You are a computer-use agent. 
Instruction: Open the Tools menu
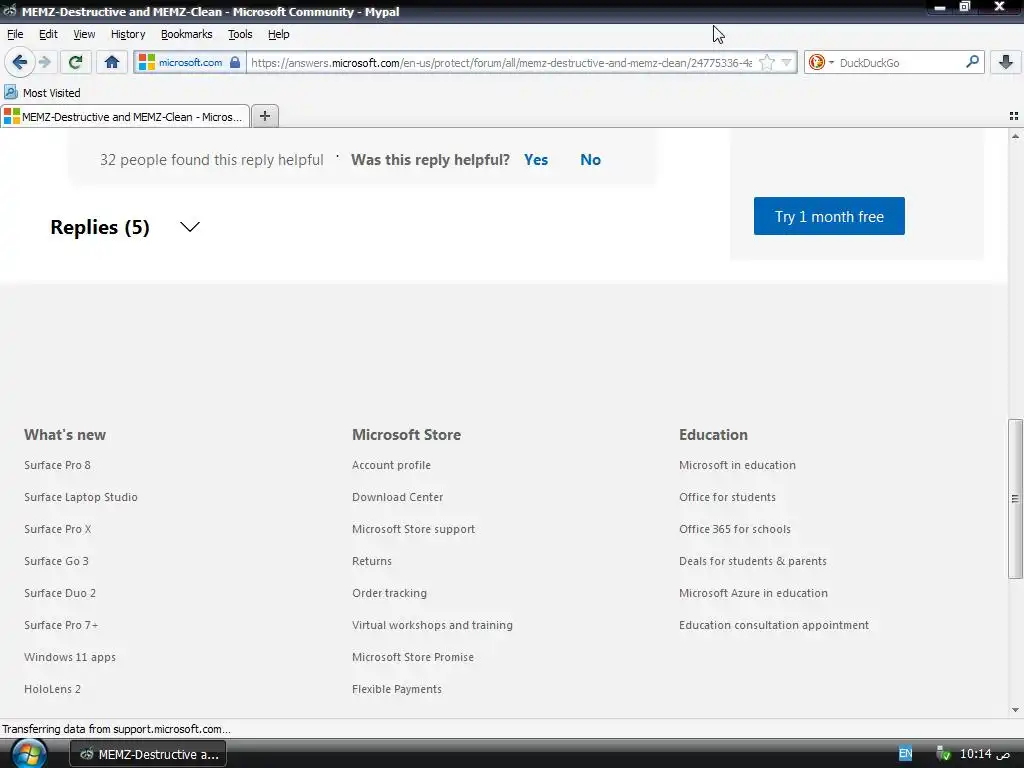tap(240, 34)
